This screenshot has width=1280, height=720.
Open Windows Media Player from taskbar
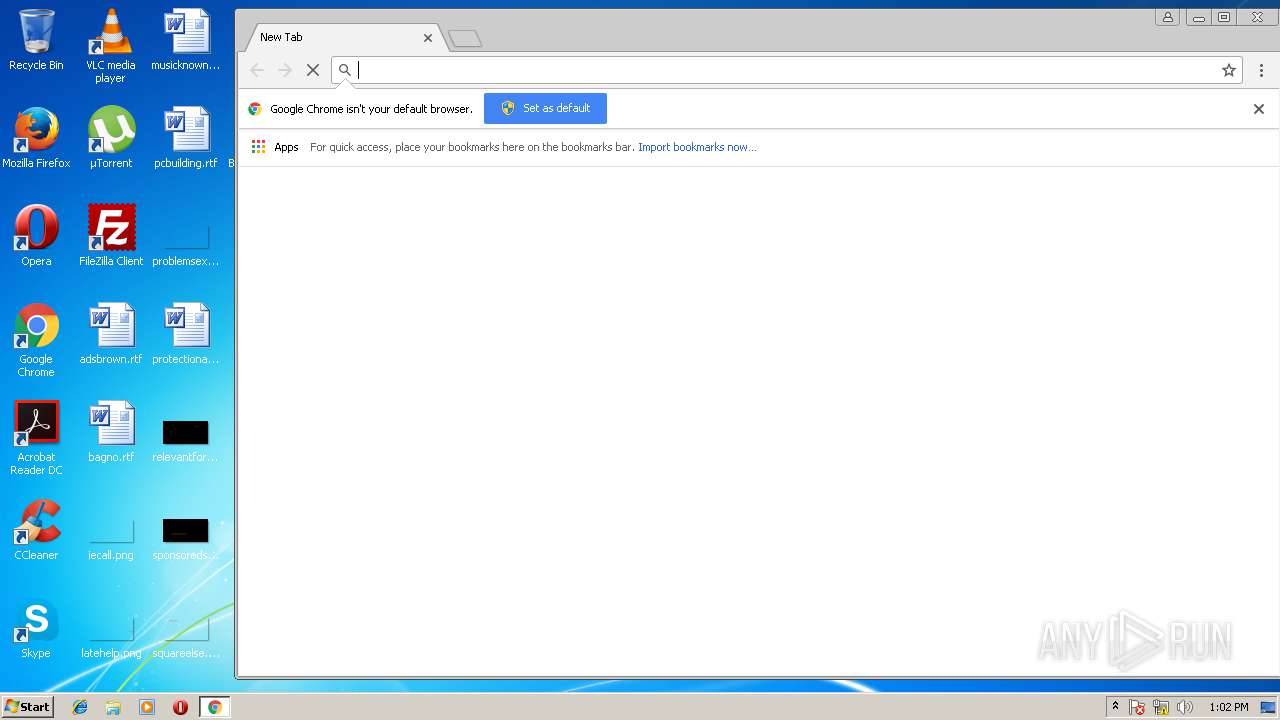[147, 707]
